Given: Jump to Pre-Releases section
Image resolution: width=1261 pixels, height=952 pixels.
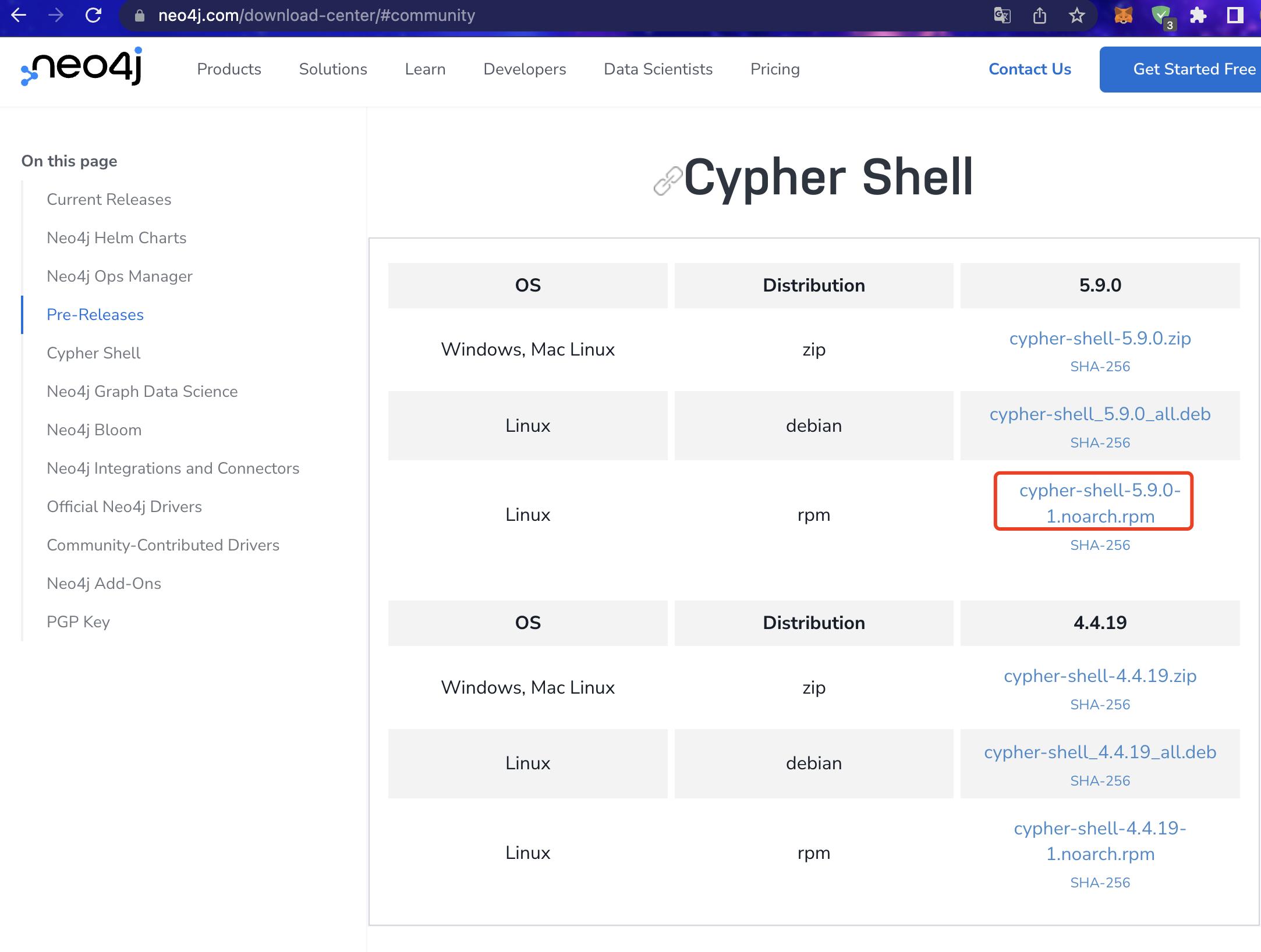Looking at the screenshot, I should click(x=95, y=315).
